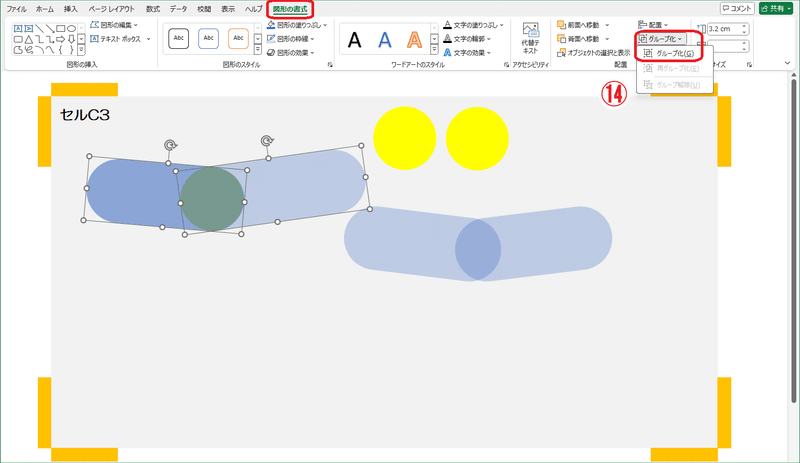Select the Text Box shape in gallery

[x=18, y=29]
